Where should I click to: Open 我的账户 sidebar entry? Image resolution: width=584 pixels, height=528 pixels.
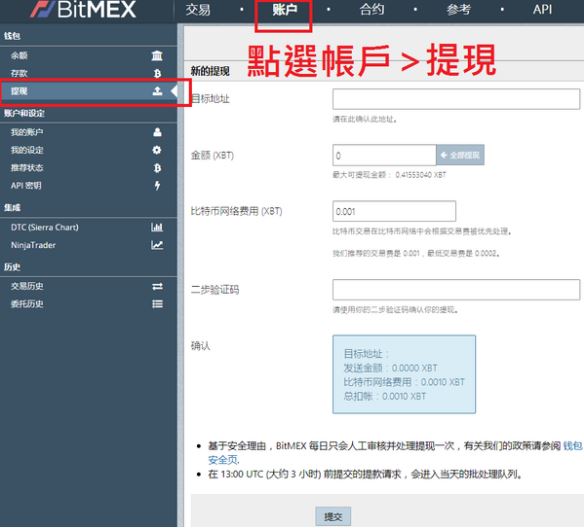tap(89, 132)
